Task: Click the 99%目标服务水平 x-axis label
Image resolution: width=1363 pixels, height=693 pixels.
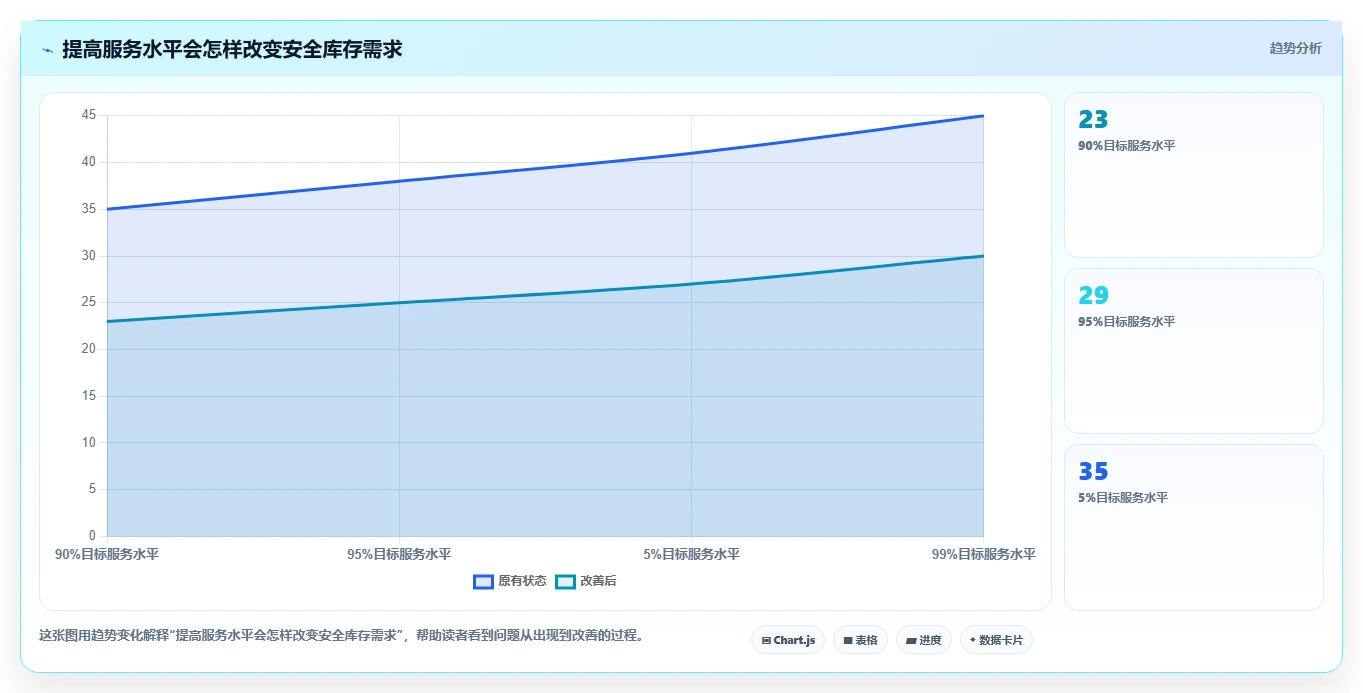Action: tap(983, 554)
